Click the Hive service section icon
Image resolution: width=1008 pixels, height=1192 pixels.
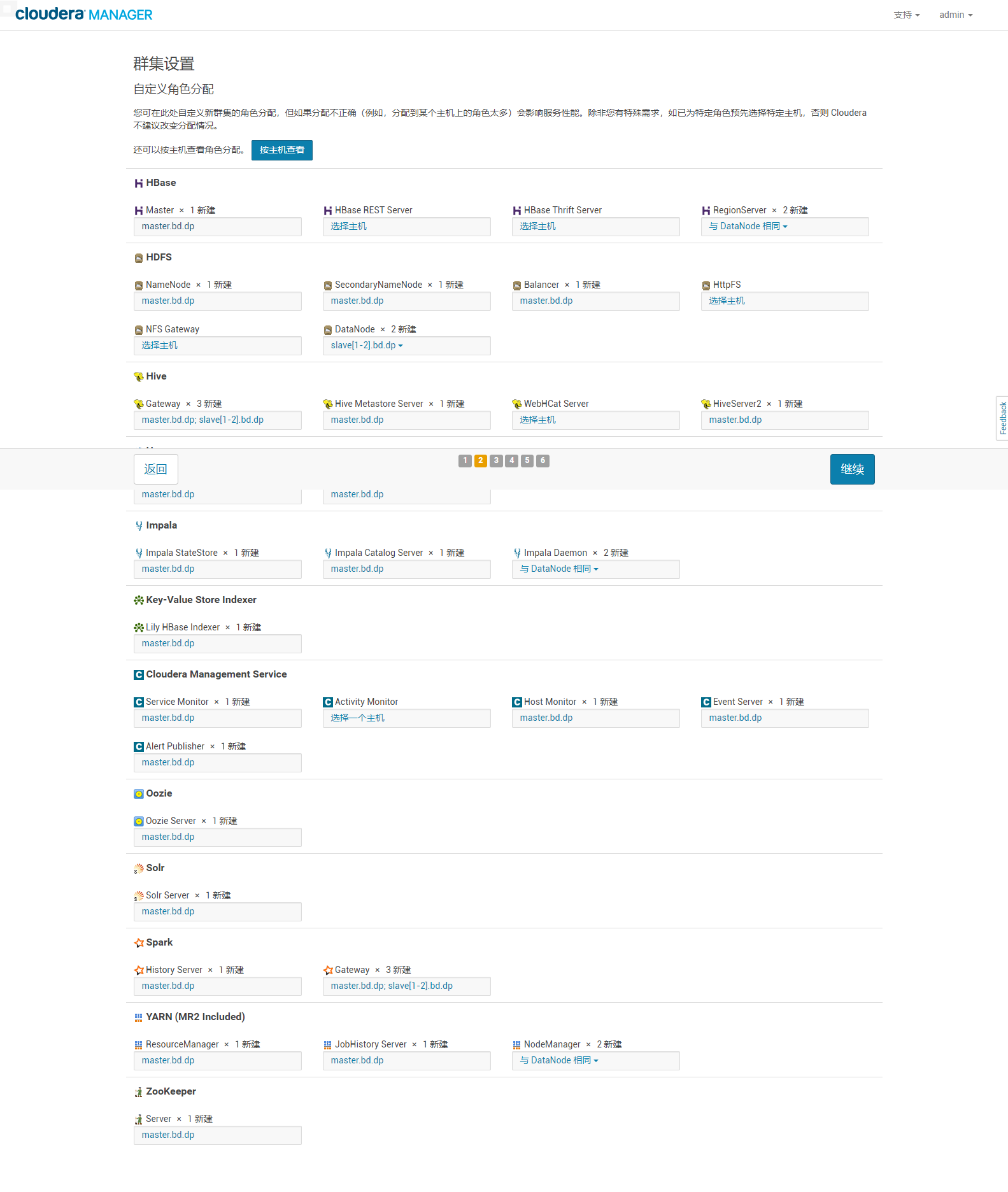pyautogui.click(x=138, y=377)
